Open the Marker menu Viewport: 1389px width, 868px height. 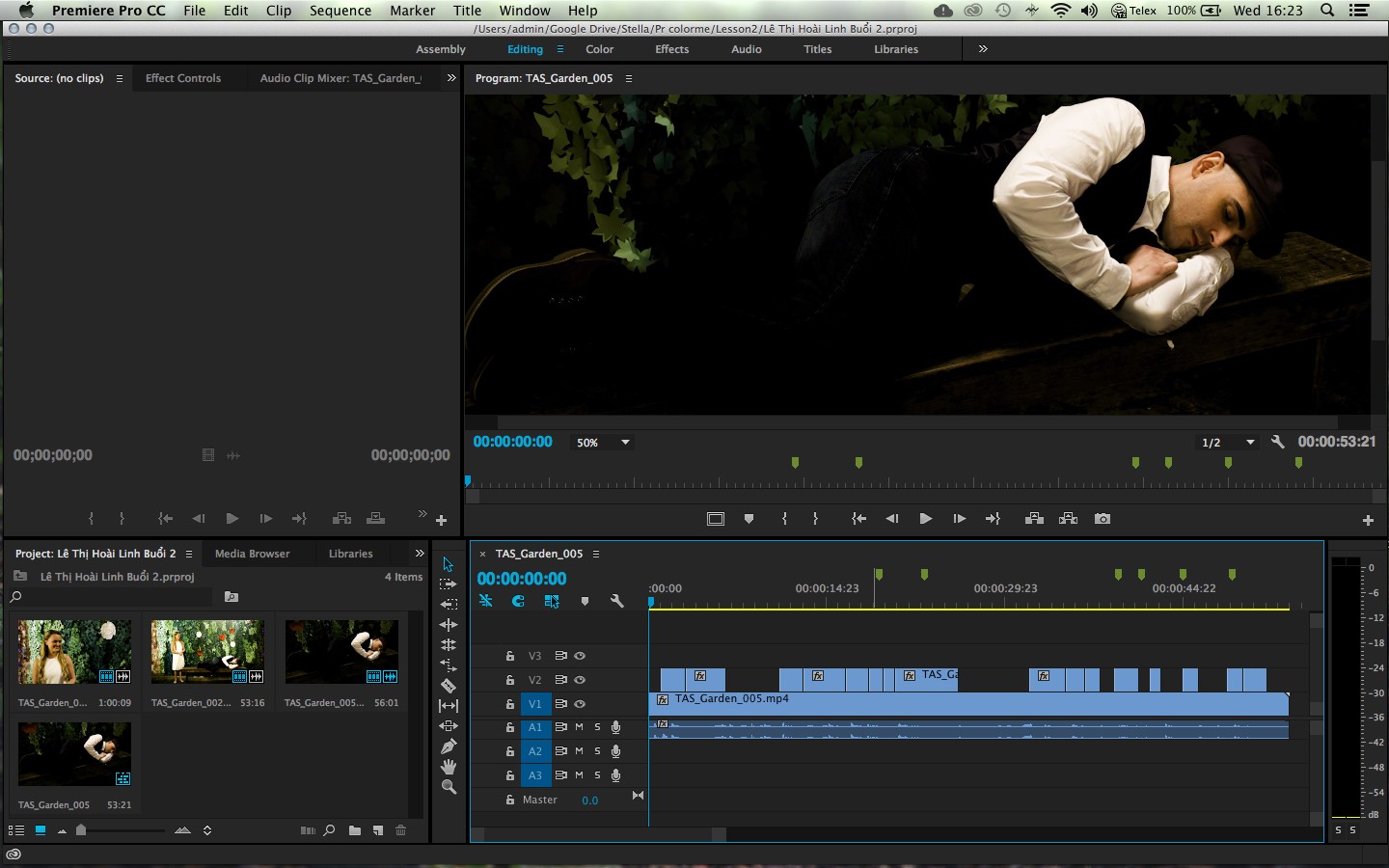click(413, 11)
